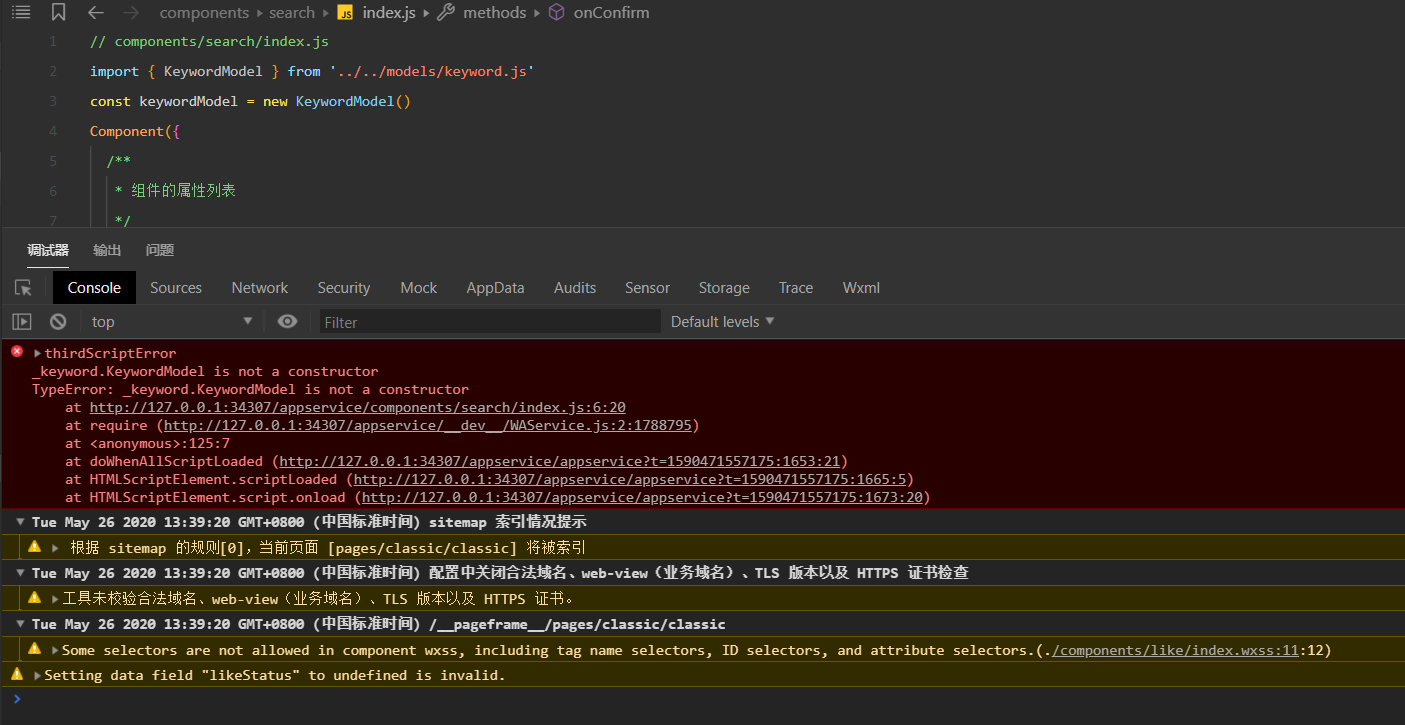
Task: Collapse the 配置中关闭合法域名 group
Action: pyautogui.click(x=20, y=573)
